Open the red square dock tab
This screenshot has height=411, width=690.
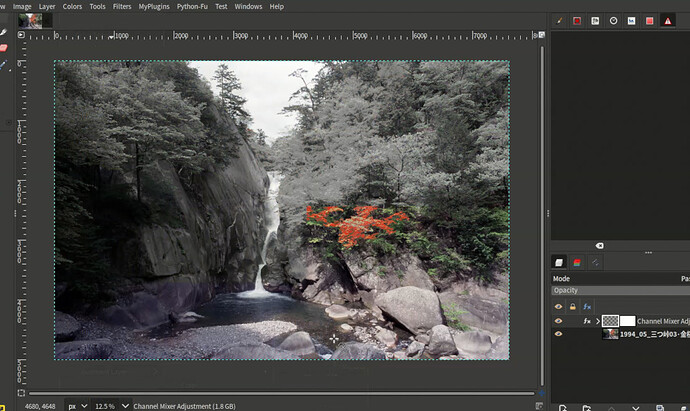click(650, 21)
